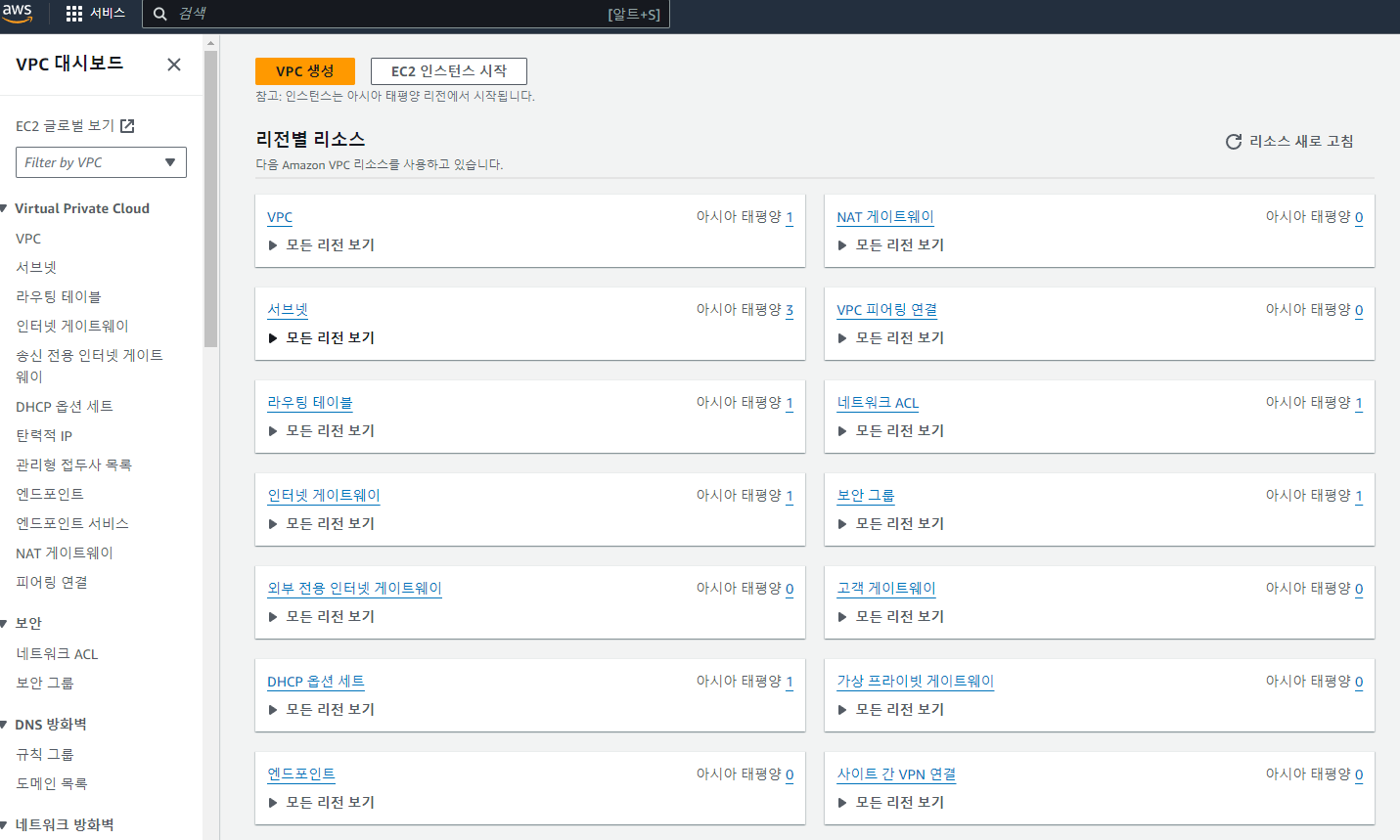Viewport: 1400px width, 840px height.
Task: Click the VPC card title link
Action: [280, 217]
